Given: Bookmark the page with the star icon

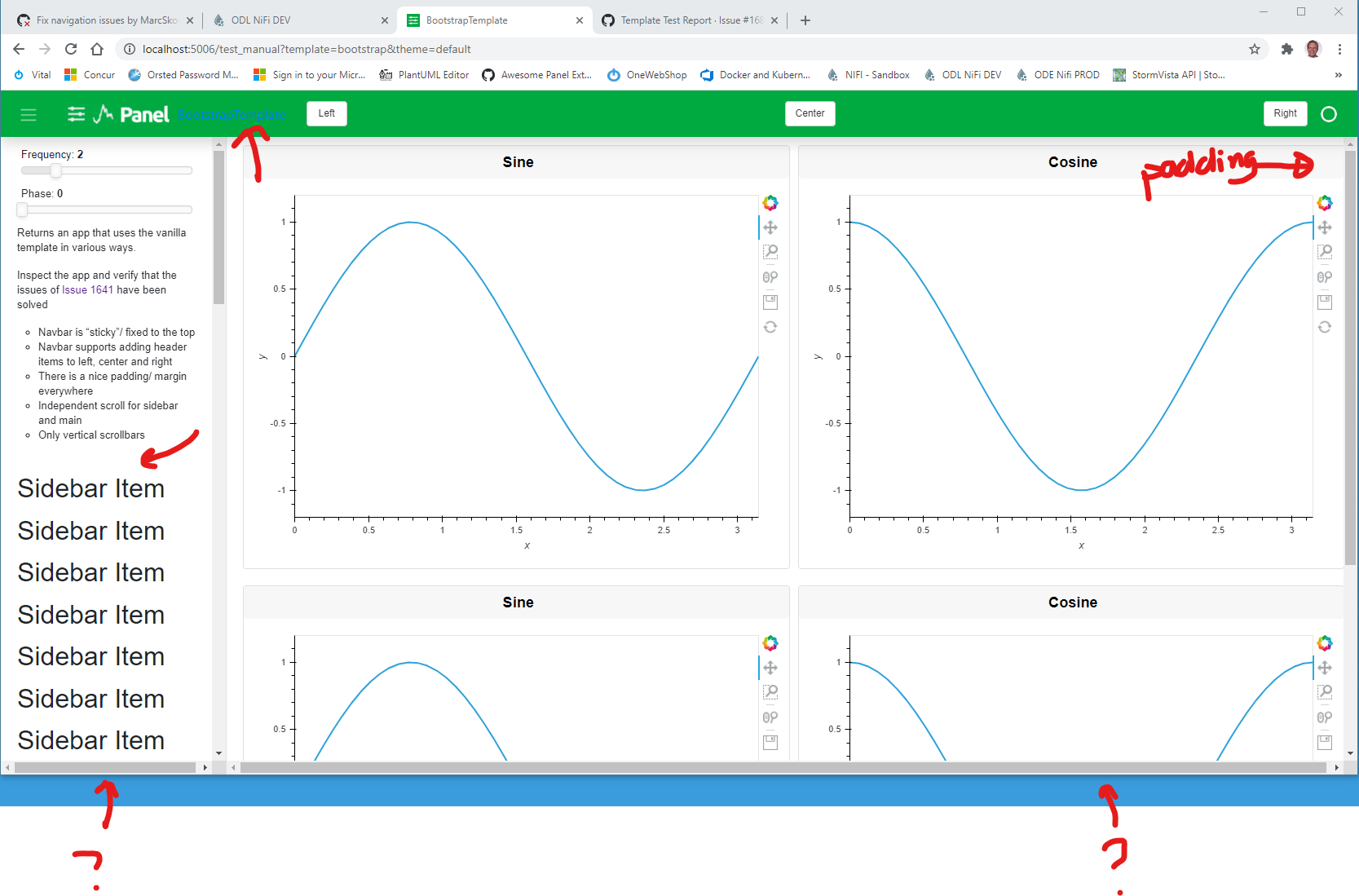Looking at the screenshot, I should (1254, 49).
